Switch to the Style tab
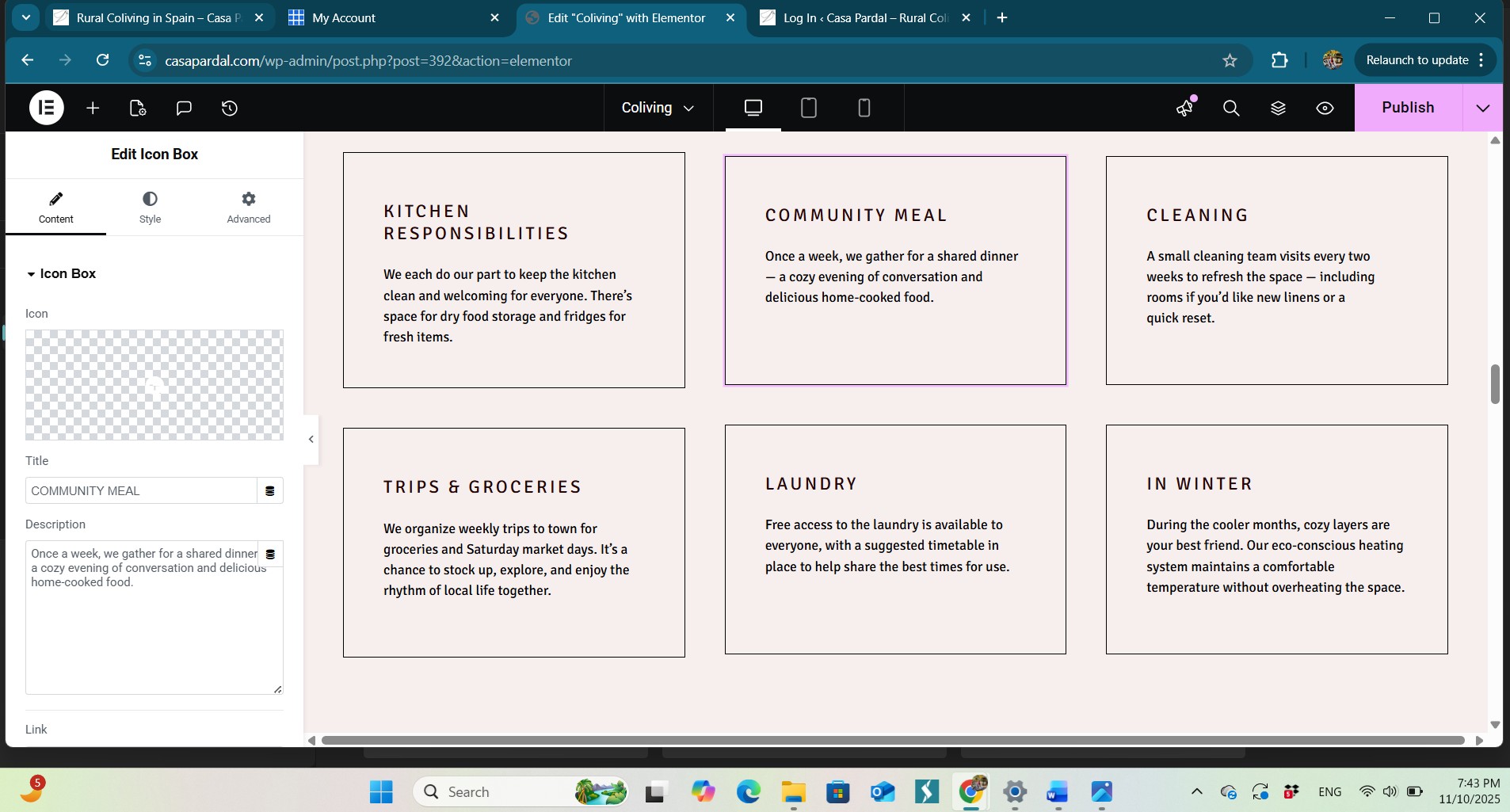The image size is (1510, 812). click(150, 208)
